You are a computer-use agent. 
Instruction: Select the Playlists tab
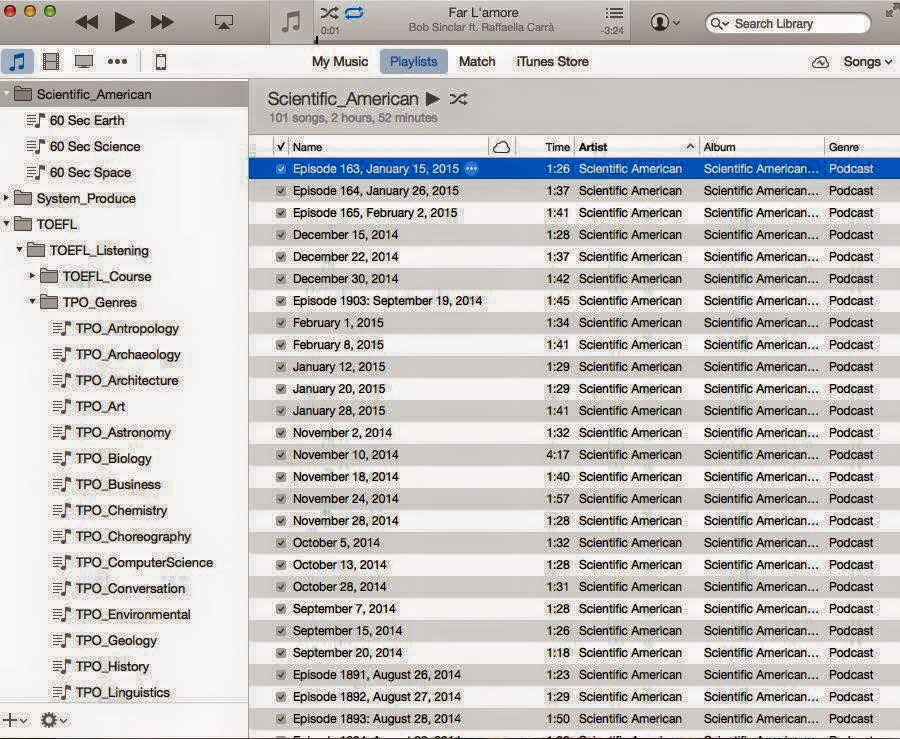coord(413,61)
